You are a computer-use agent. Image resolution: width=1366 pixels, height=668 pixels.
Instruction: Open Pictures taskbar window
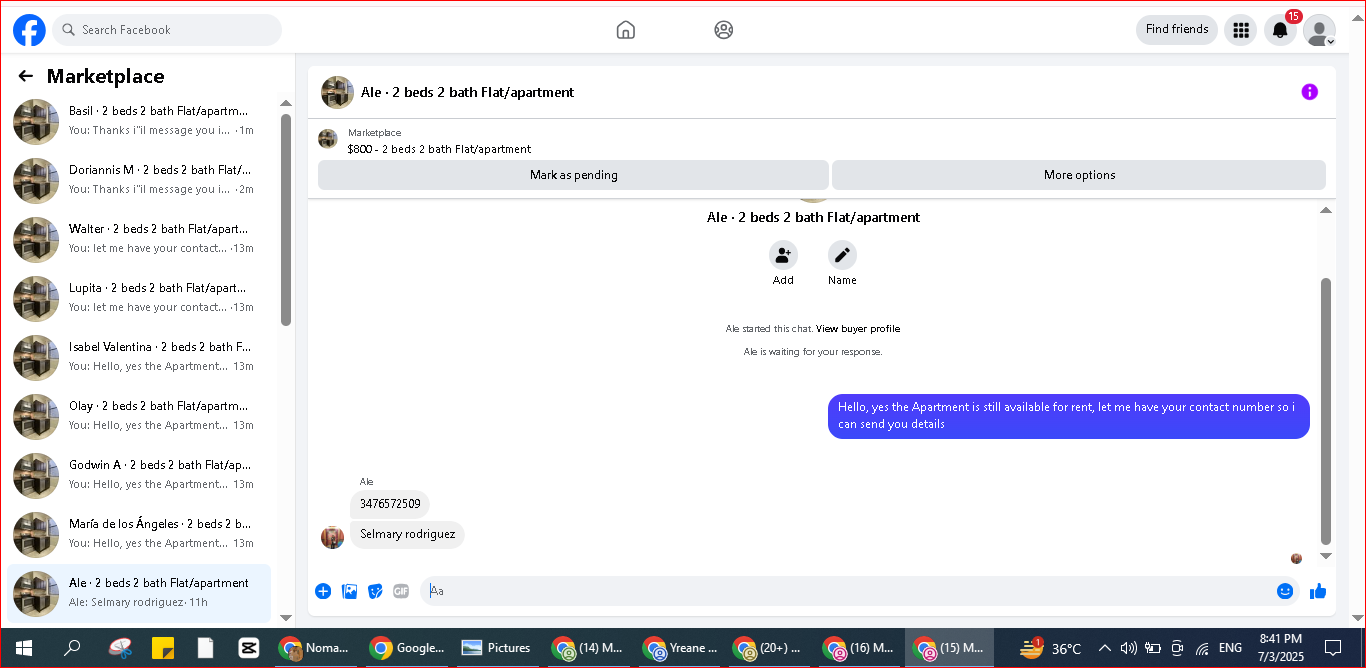click(496, 648)
